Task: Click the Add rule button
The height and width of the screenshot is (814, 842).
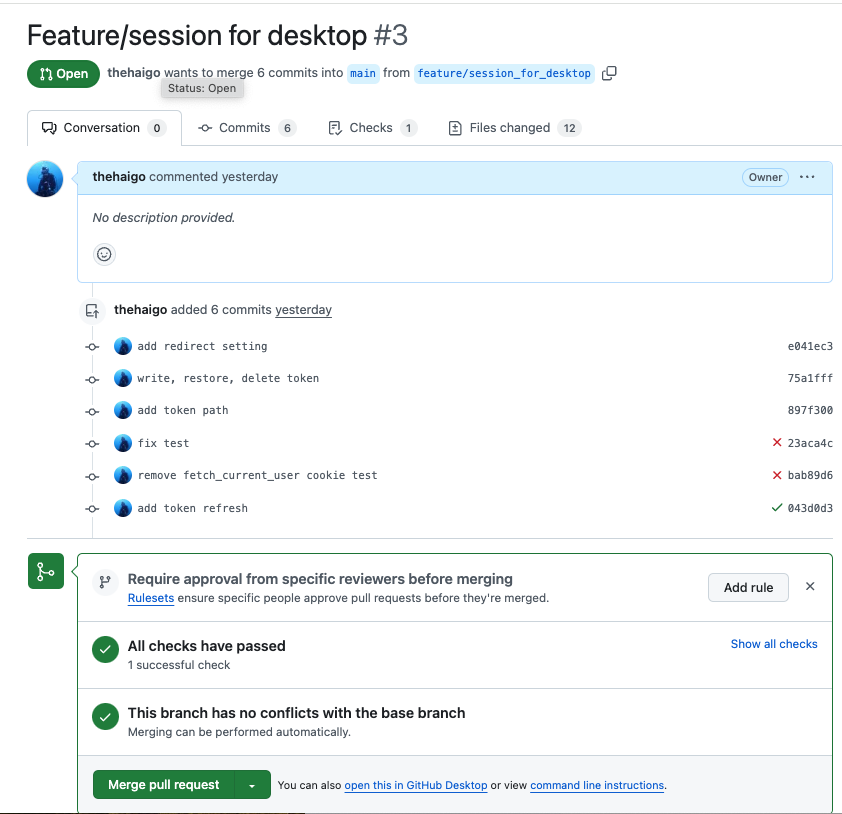Action: click(x=748, y=587)
